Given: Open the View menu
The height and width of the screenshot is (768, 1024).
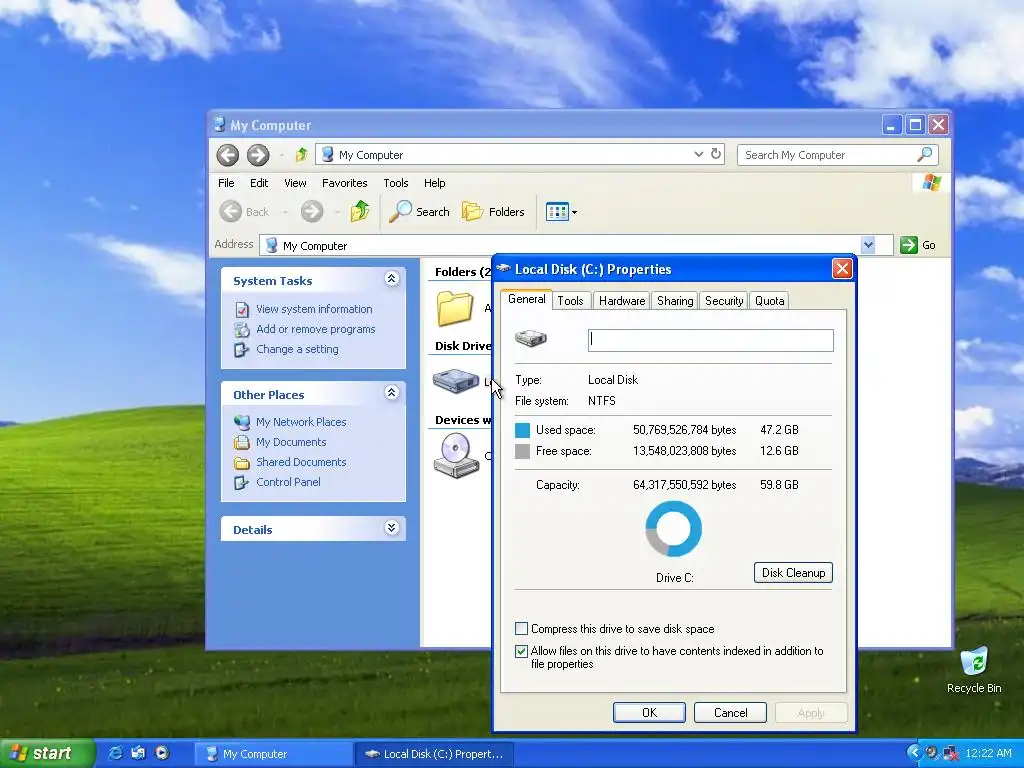Looking at the screenshot, I should [x=295, y=183].
